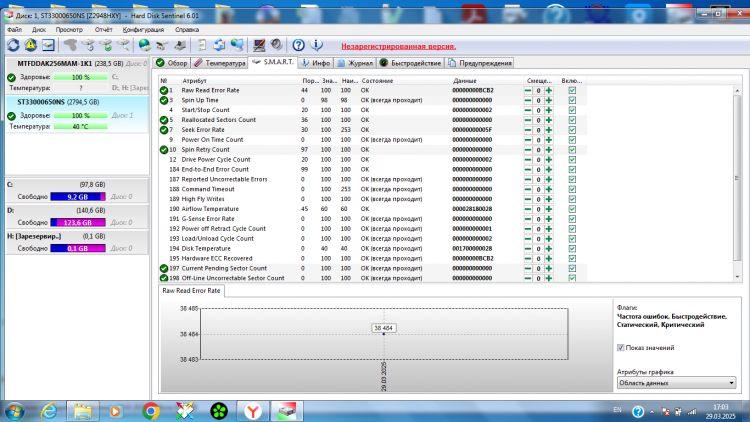
Task: Click the send report email toolbar icon
Action: [x=162, y=45]
